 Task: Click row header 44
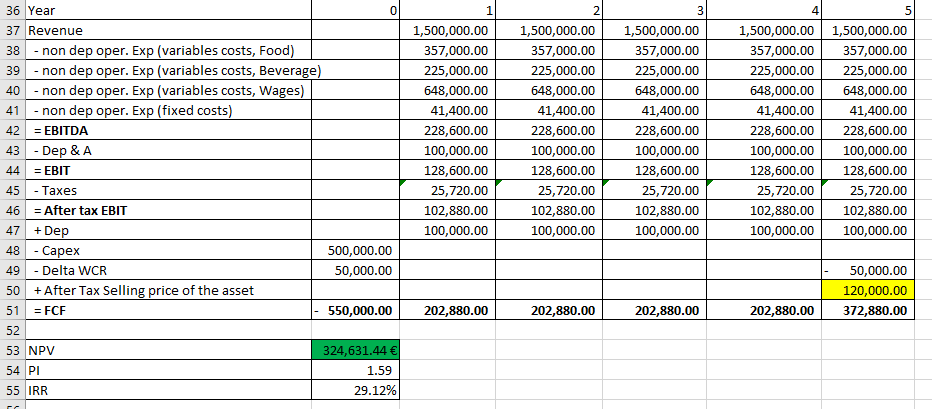click(x=12, y=170)
